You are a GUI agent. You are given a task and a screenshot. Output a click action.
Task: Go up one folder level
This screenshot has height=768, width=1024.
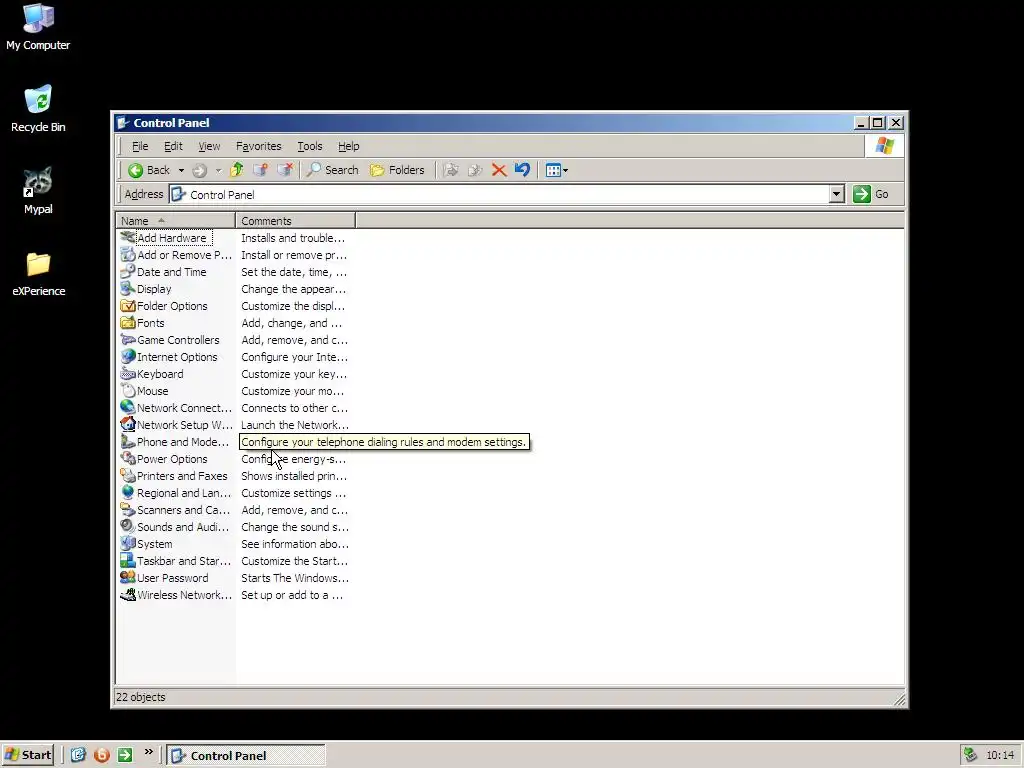click(x=236, y=170)
